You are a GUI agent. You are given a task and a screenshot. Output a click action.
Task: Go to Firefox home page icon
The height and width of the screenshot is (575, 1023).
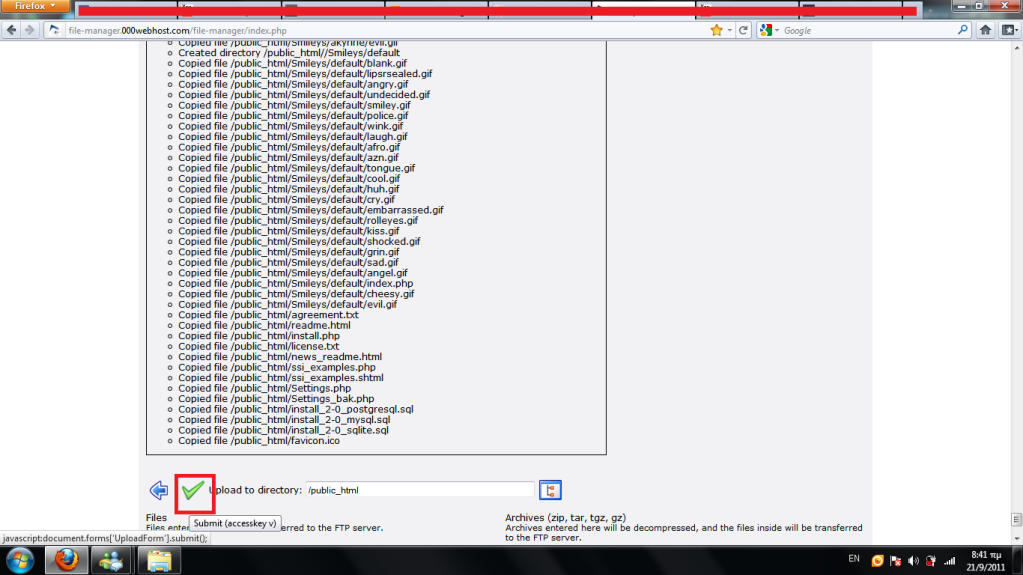[985, 30]
